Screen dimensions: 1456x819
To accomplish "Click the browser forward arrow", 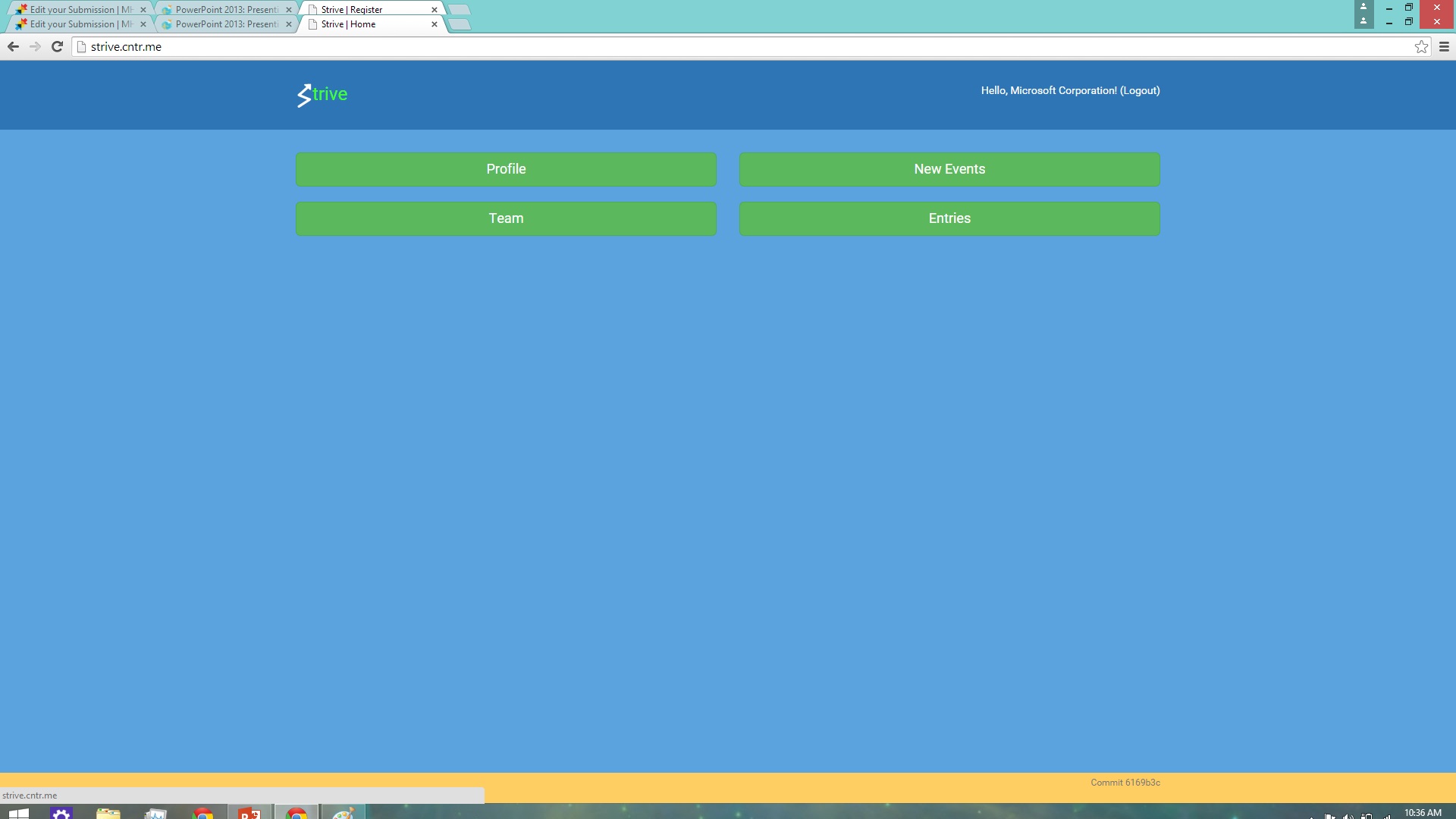I will tap(35, 47).
